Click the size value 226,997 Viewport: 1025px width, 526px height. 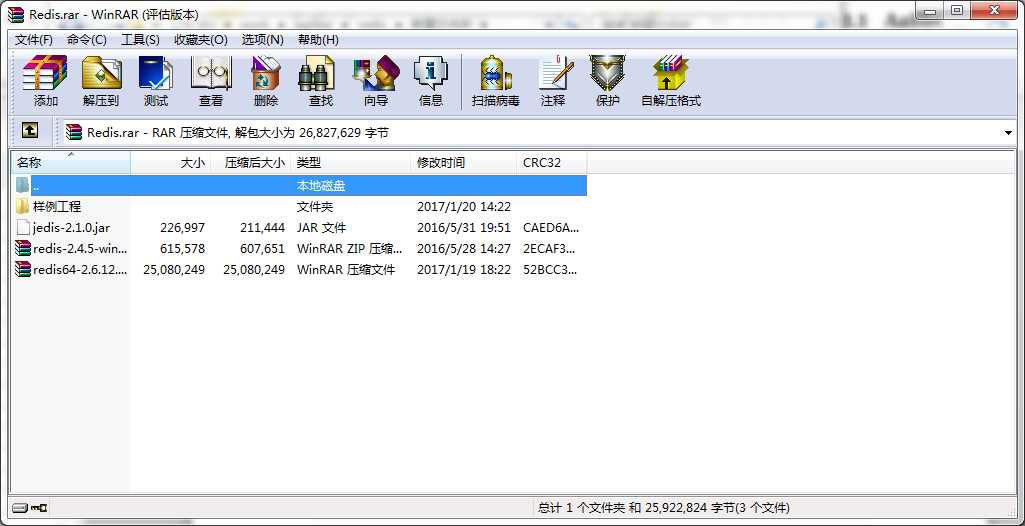point(182,227)
